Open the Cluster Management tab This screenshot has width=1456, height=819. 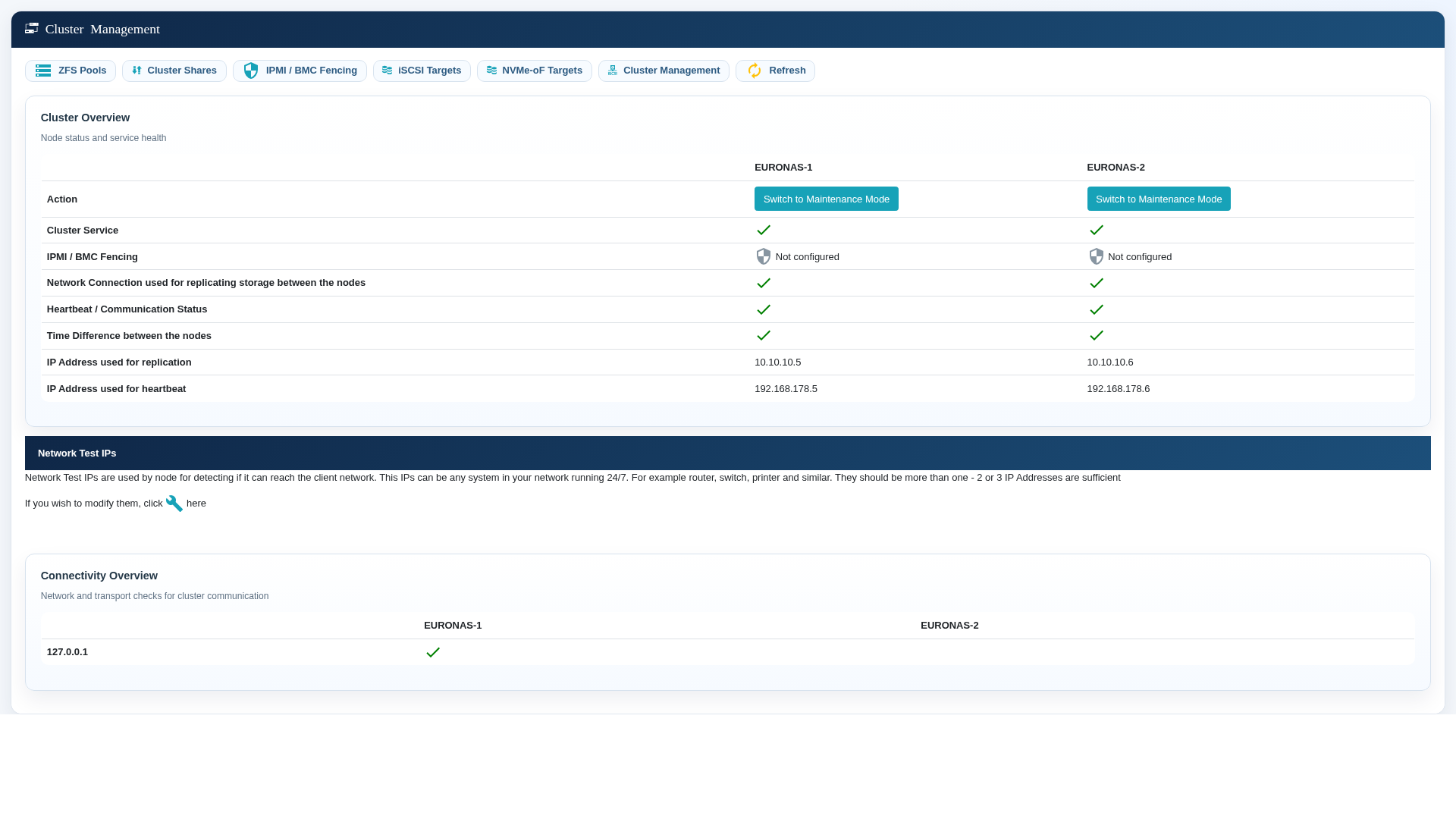(664, 71)
